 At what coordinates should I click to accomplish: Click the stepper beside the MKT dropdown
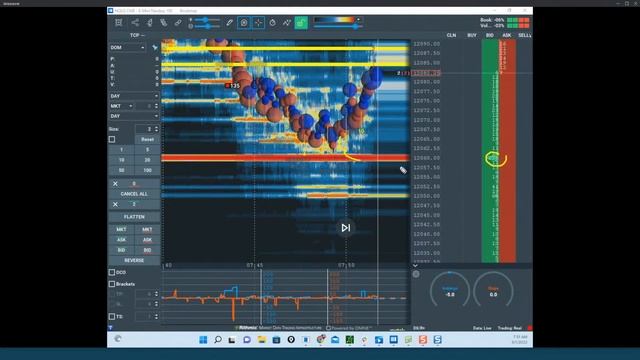[156, 106]
